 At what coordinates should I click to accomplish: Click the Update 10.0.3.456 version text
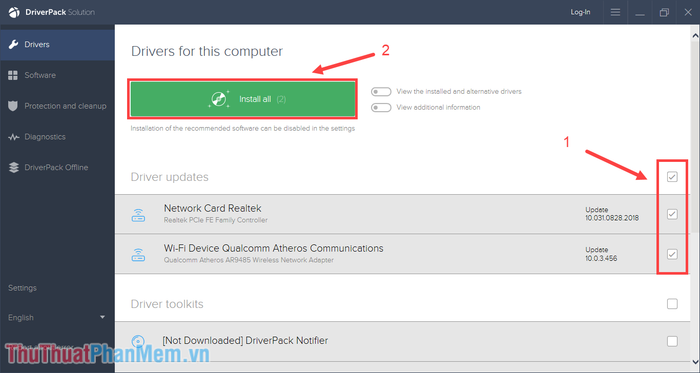[x=601, y=254]
